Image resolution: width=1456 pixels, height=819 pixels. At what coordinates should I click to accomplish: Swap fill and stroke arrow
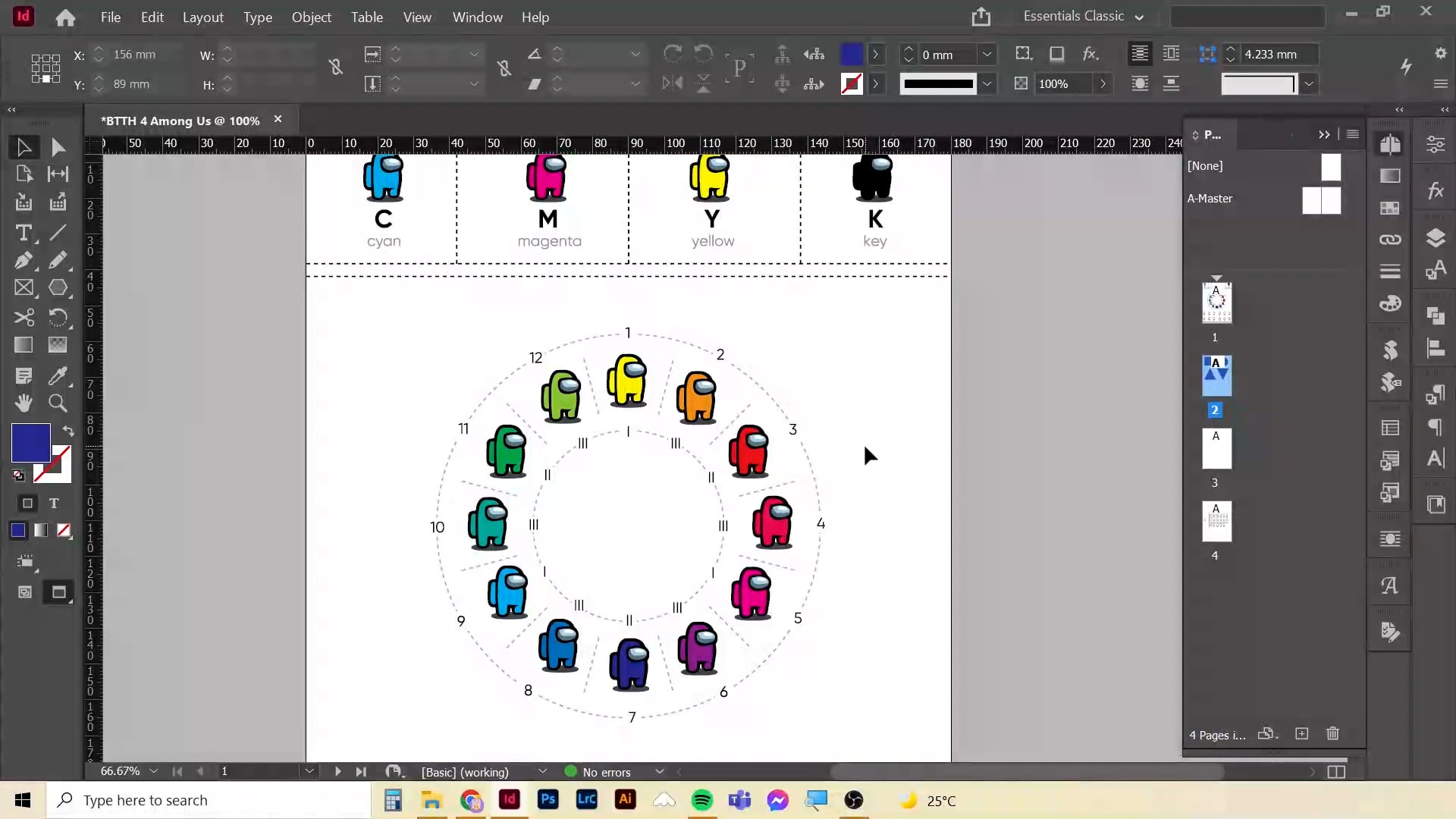point(67,431)
